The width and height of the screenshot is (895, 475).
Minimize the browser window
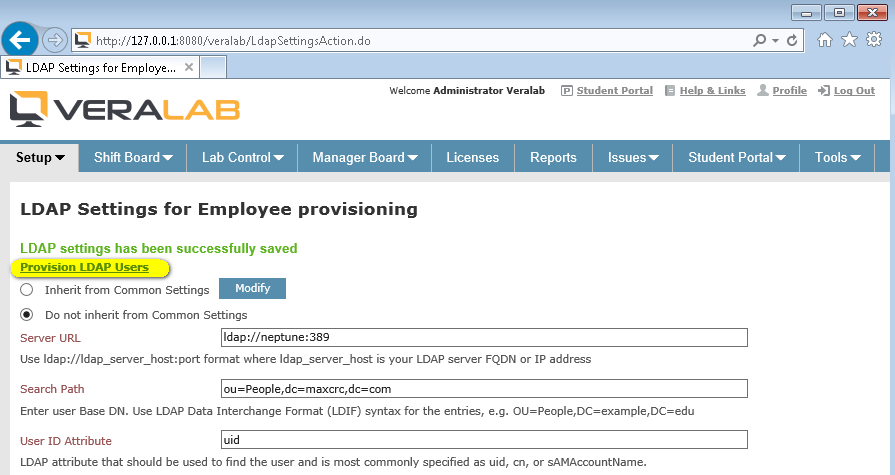click(806, 13)
